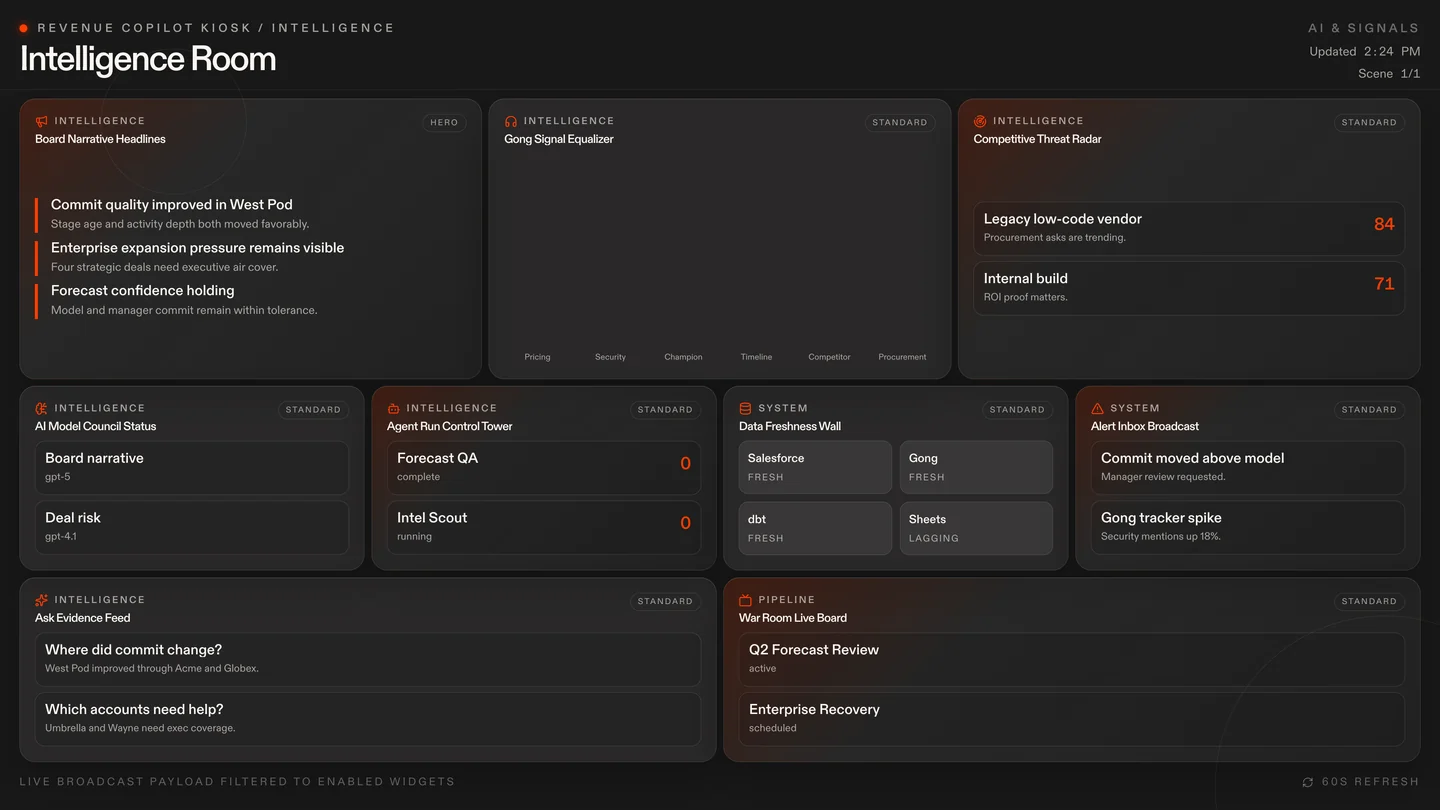1440x810 pixels.
Task: Click the Competitor equalizer label
Action: (829, 357)
